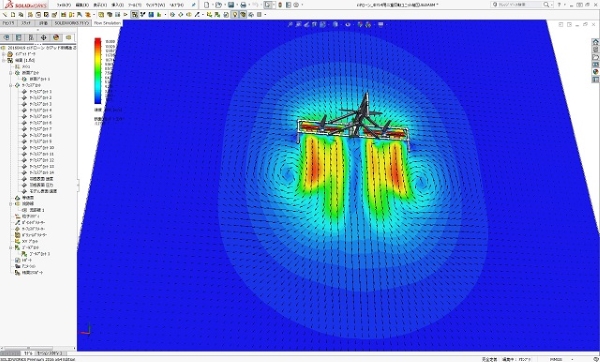
Task: Switch to the Flow Simulation tab
Action: [107, 23]
